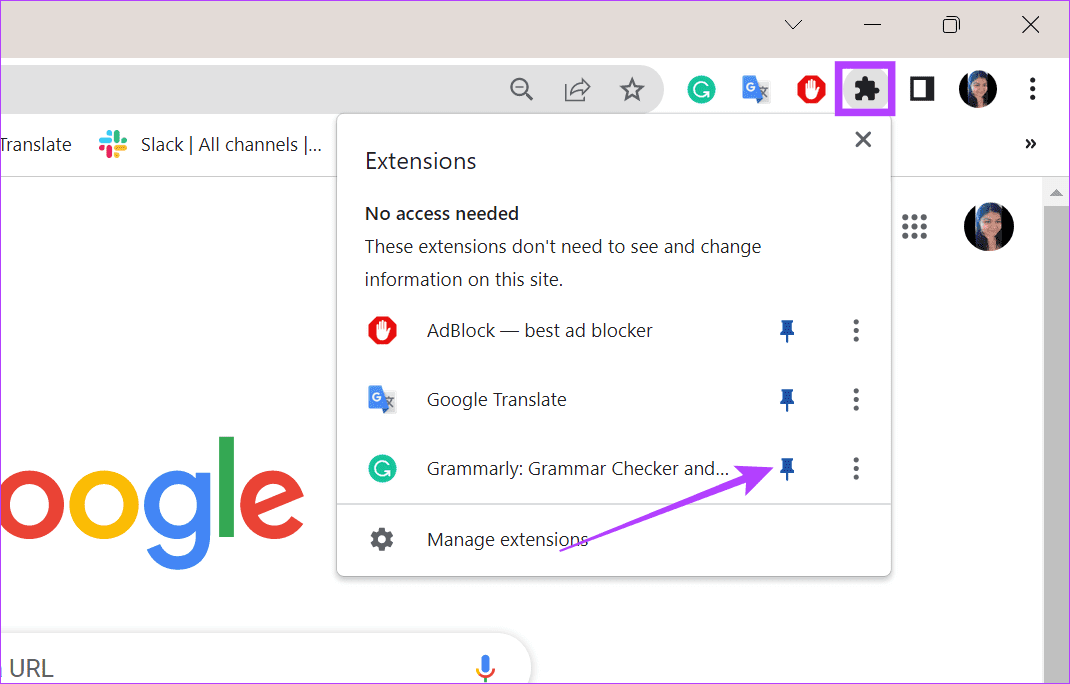This screenshot has height=684, width=1070.
Task: Open more options for the AdBlock extension
Action: click(x=856, y=330)
